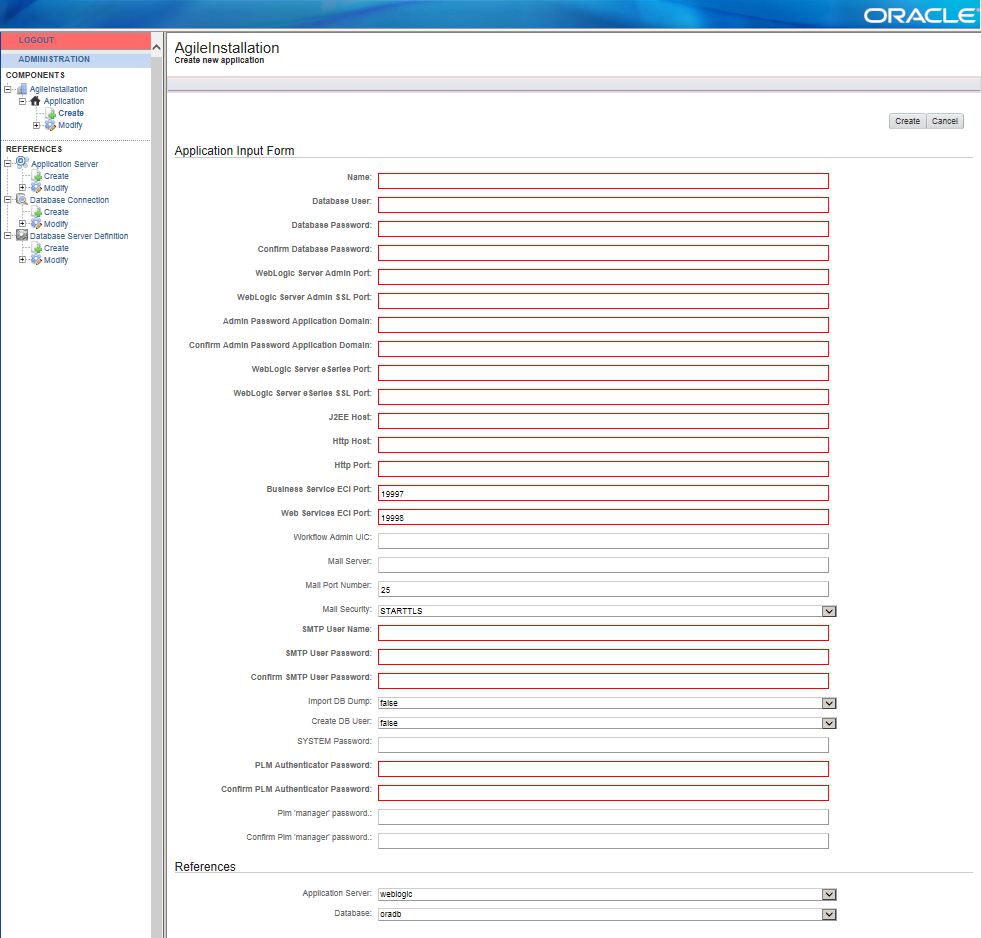The height and width of the screenshot is (938, 982).
Task: Focus the Database Password field
Action: (x=603, y=229)
